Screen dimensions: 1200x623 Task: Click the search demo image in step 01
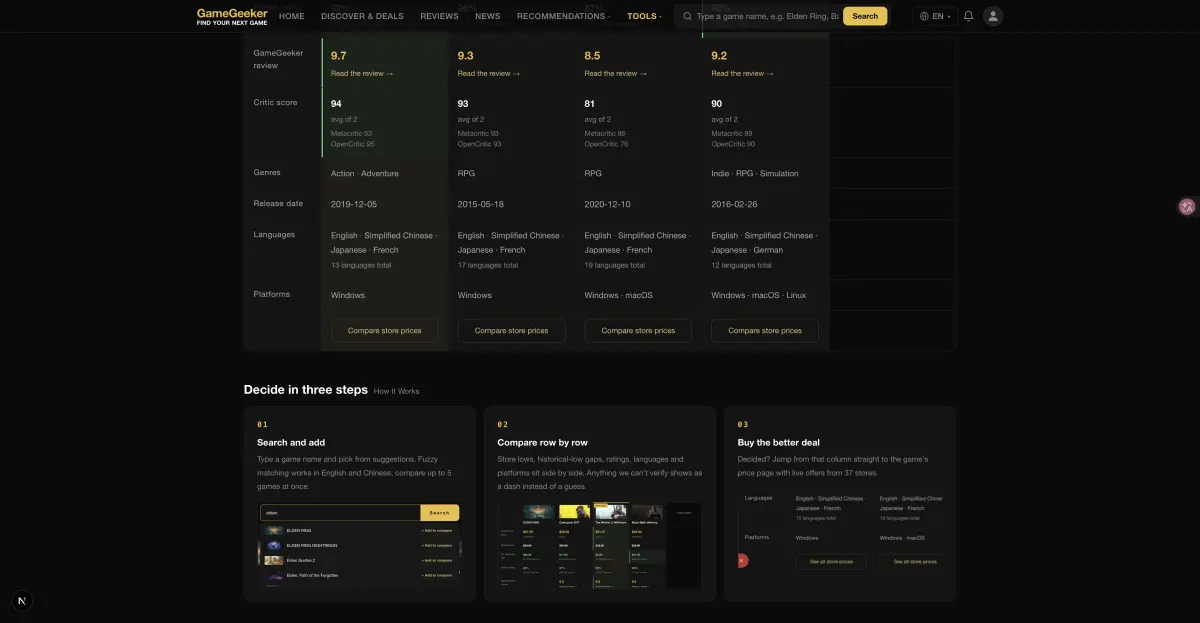(360, 545)
